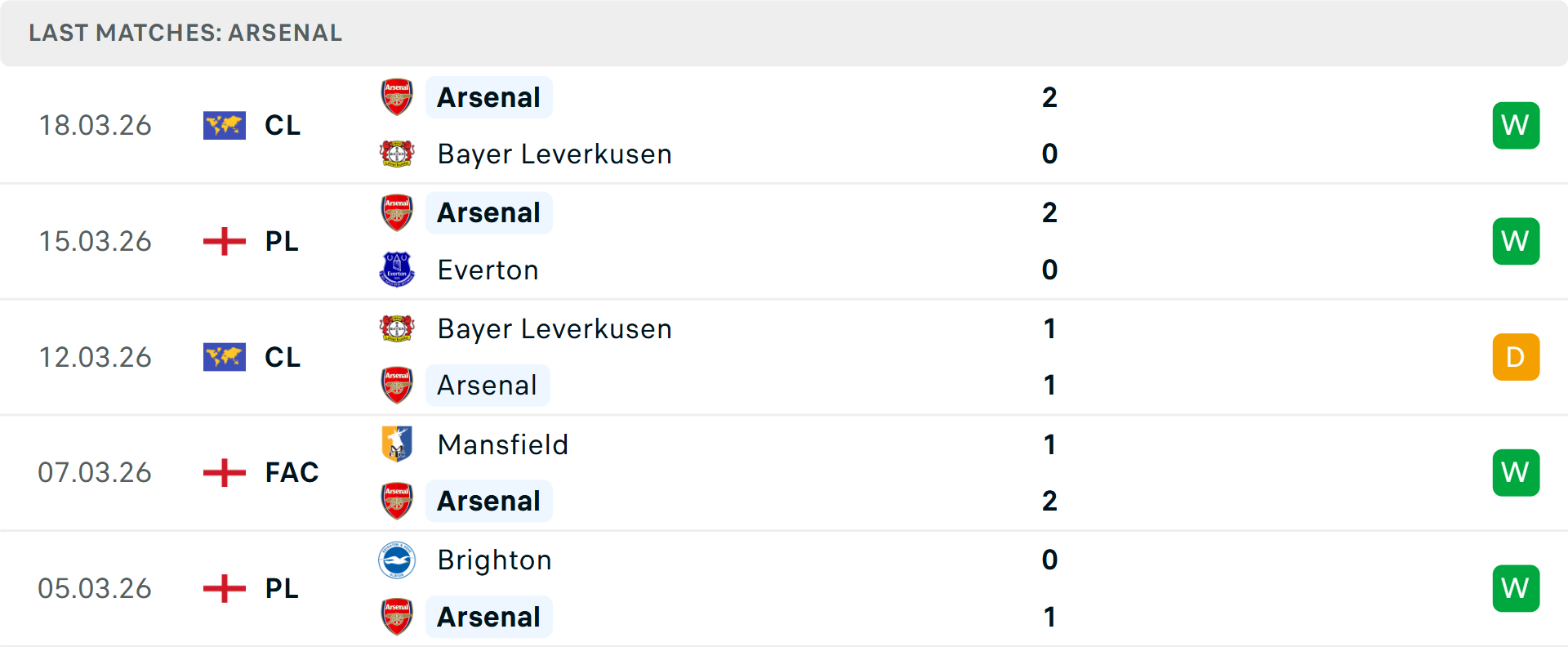This screenshot has height=647, width=1568.
Task: Select the Mansfield club crest
Action: (x=397, y=444)
